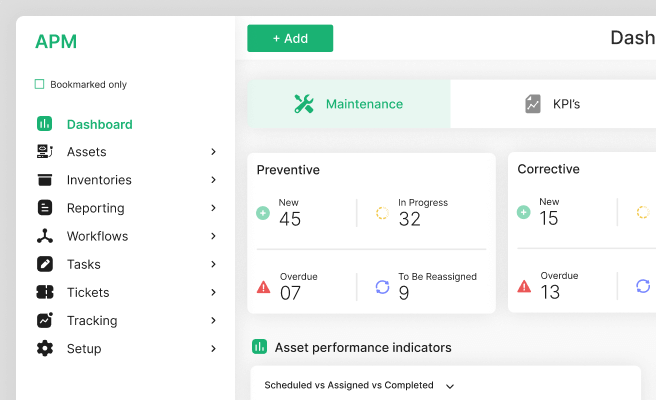The image size is (656, 400).
Task: Expand the Tracking submenu chevron
Action: coord(213,320)
